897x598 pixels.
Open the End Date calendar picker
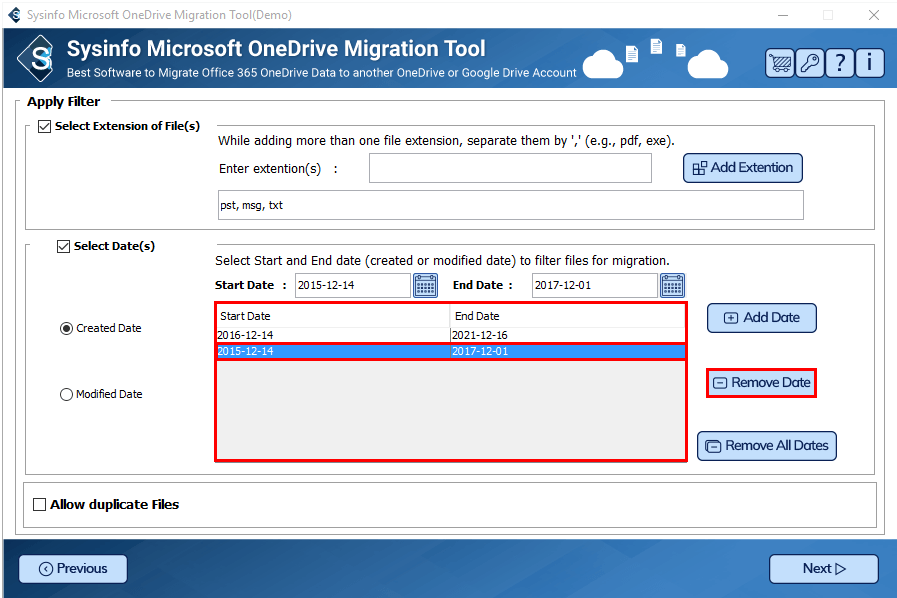click(x=672, y=286)
